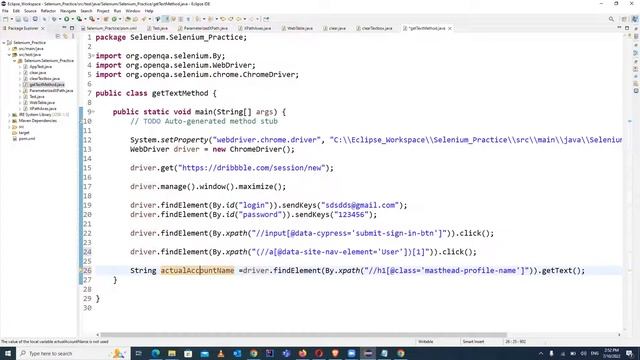Screen dimensions: 640x360
Task: Select WebTable.java in Package Explorer
Action: coord(42,102)
